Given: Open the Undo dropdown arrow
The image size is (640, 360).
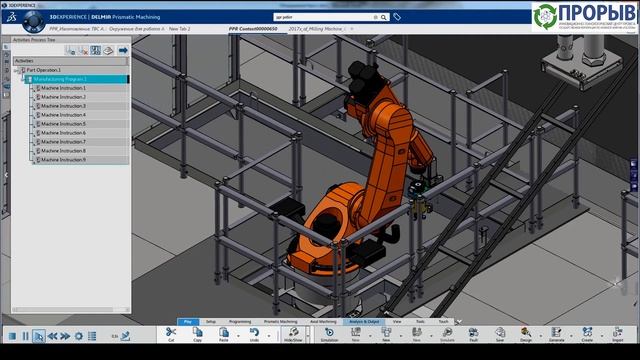Looking at the screenshot, I should point(269,337).
